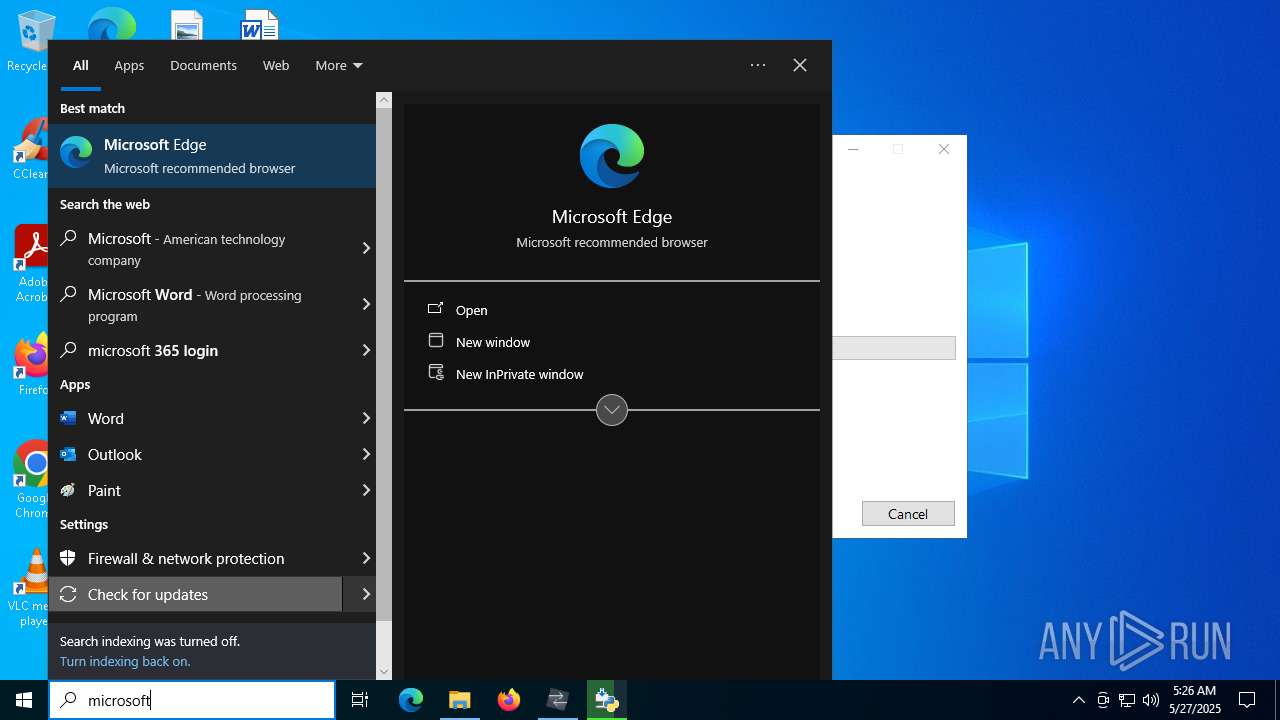Expand Firewall & network protection arrow
1280x720 pixels.
[x=366, y=558]
